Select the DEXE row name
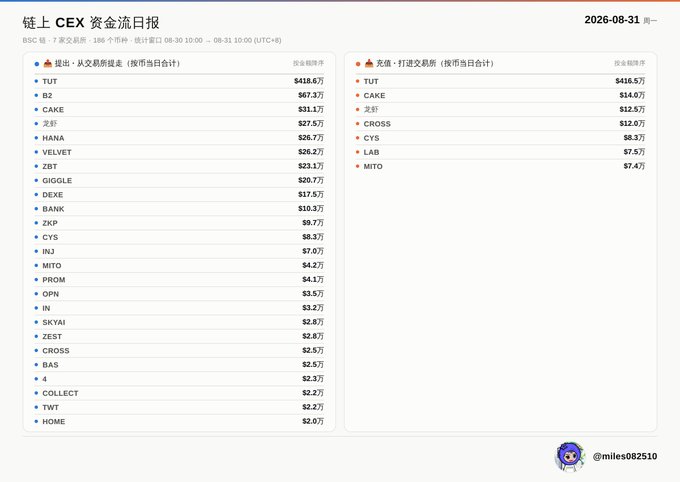Image resolution: width=680 pixels, height=482 pixels. pyautogui.click(x=53, y=195)
